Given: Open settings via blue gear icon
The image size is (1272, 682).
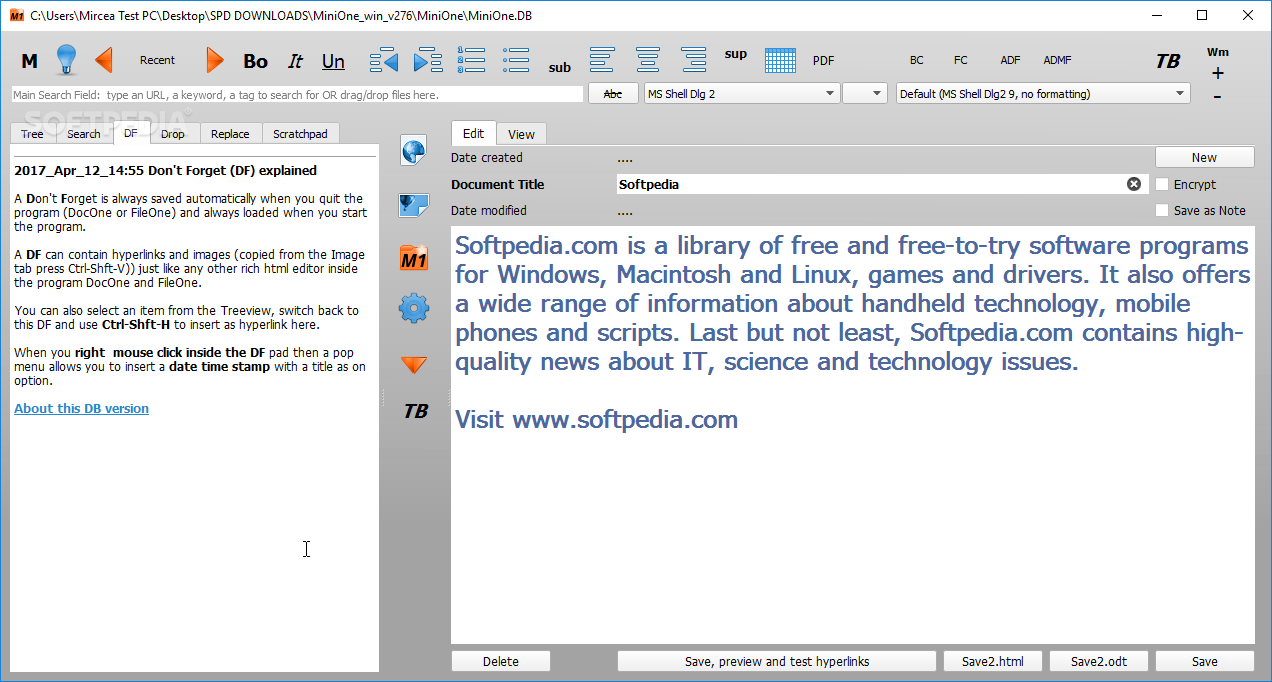Looking at the screenshot, I should (414, 308).
